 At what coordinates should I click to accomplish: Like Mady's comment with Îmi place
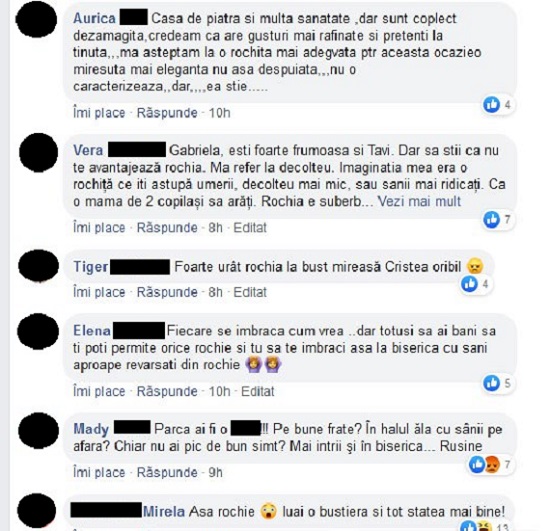99,472
